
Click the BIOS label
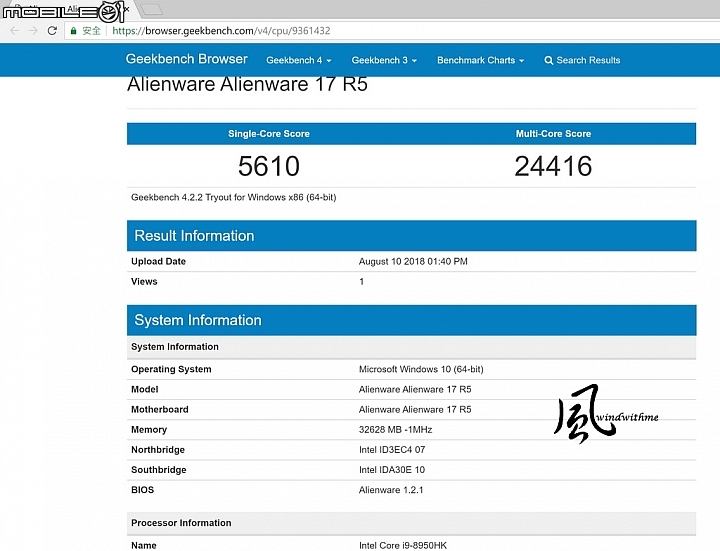142,490
